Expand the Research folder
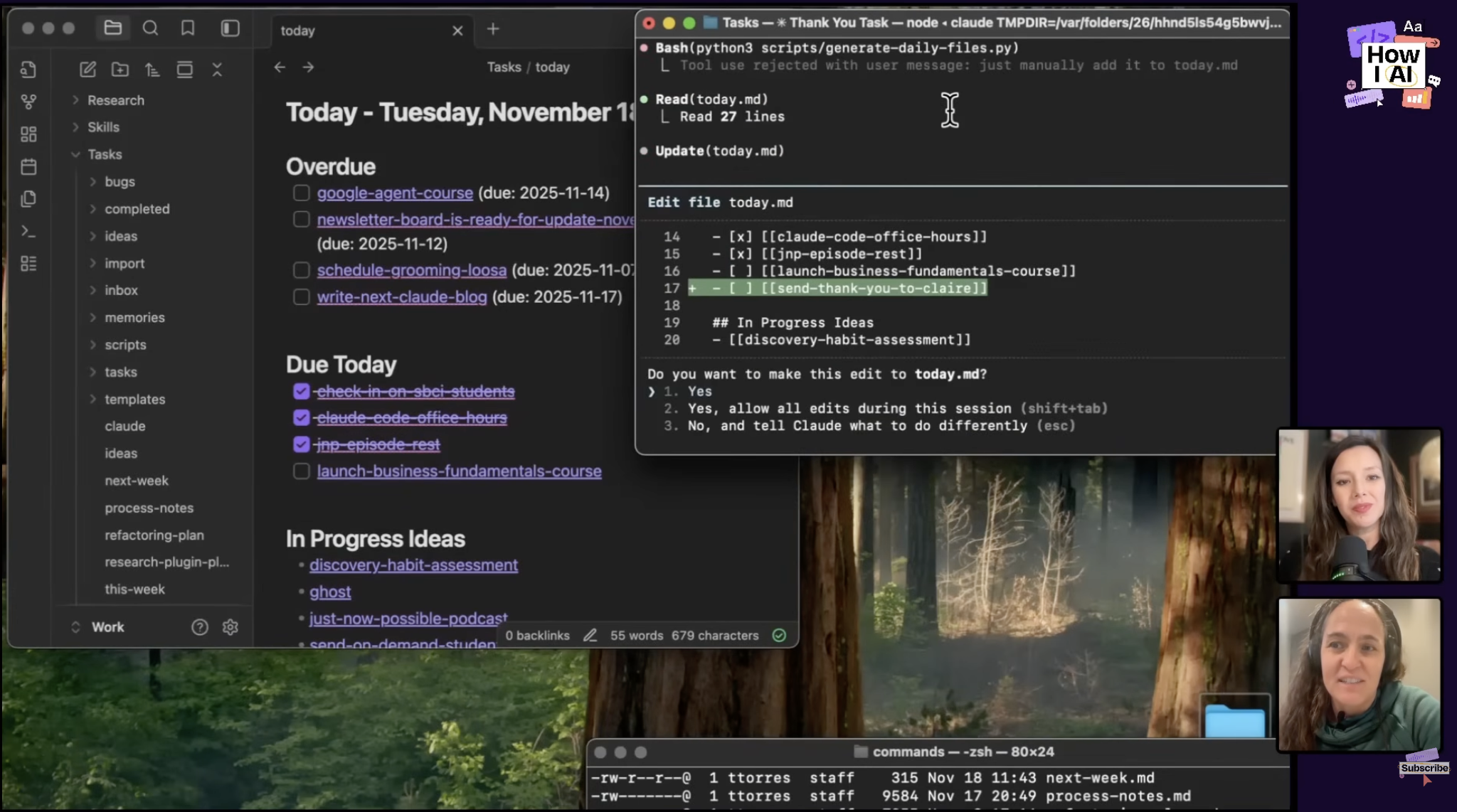 click(x=115, y=100)
